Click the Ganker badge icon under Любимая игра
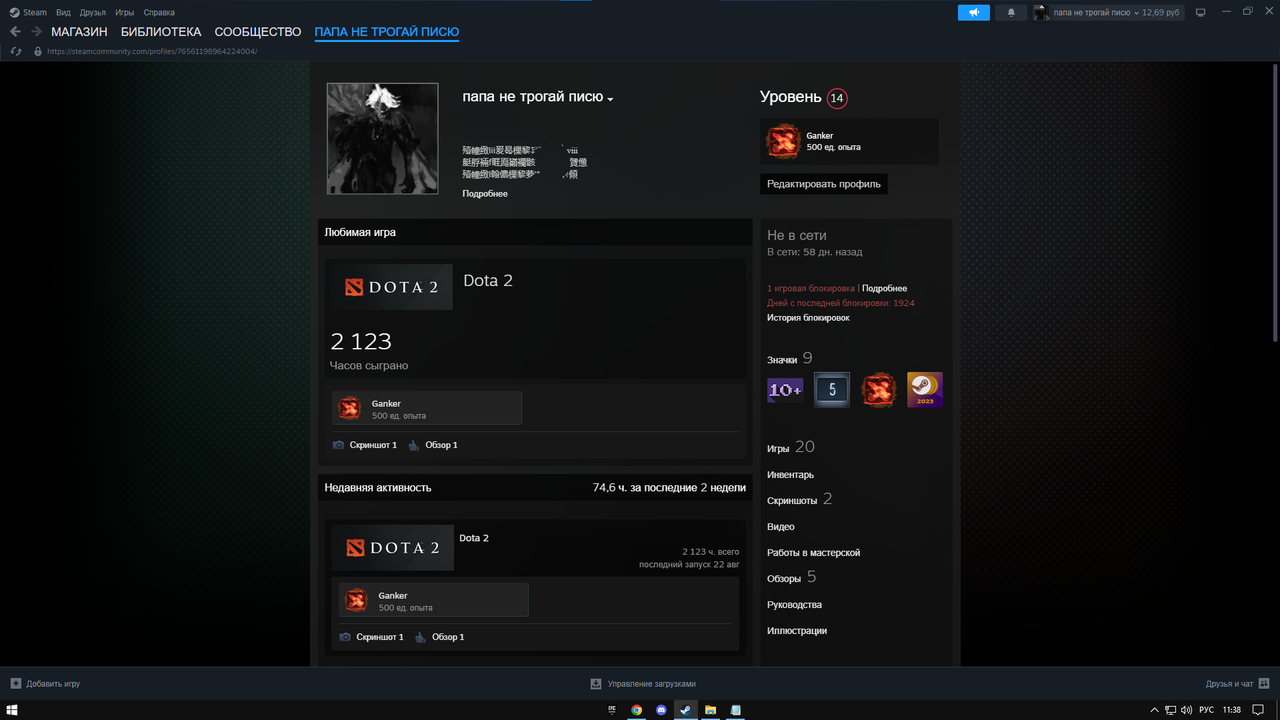 349,408
